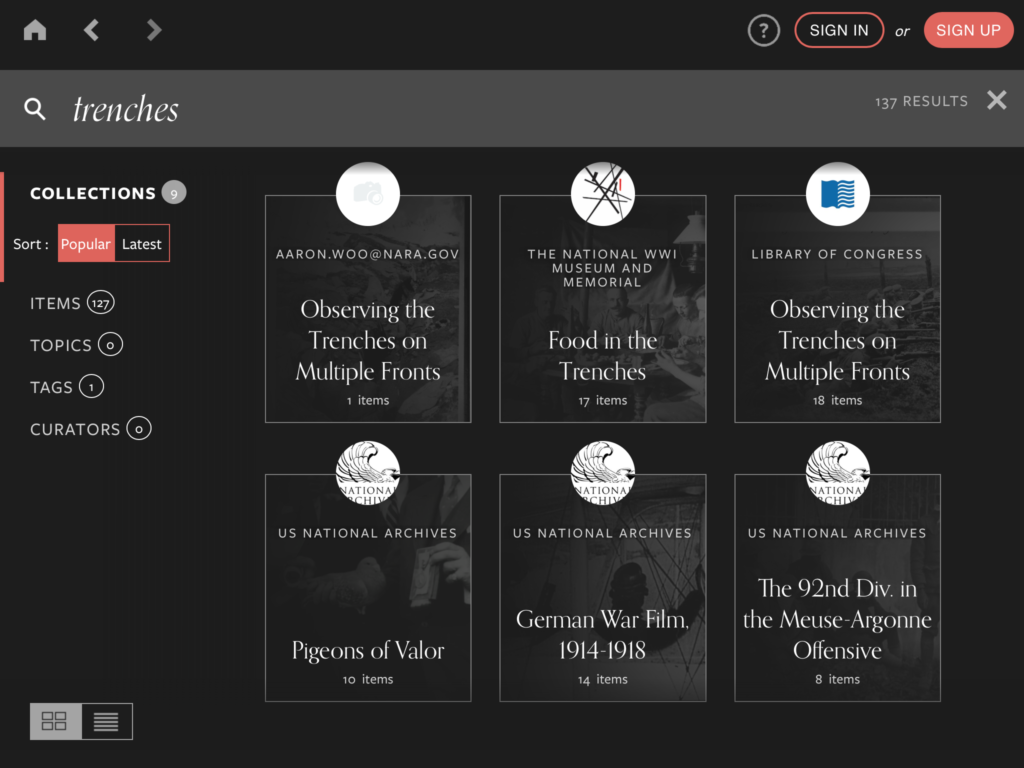Click National Archives logo above Pigeons of Valor
This screenshot has height=768, width=1024.
pyautogui.click(x=368, y=473)
